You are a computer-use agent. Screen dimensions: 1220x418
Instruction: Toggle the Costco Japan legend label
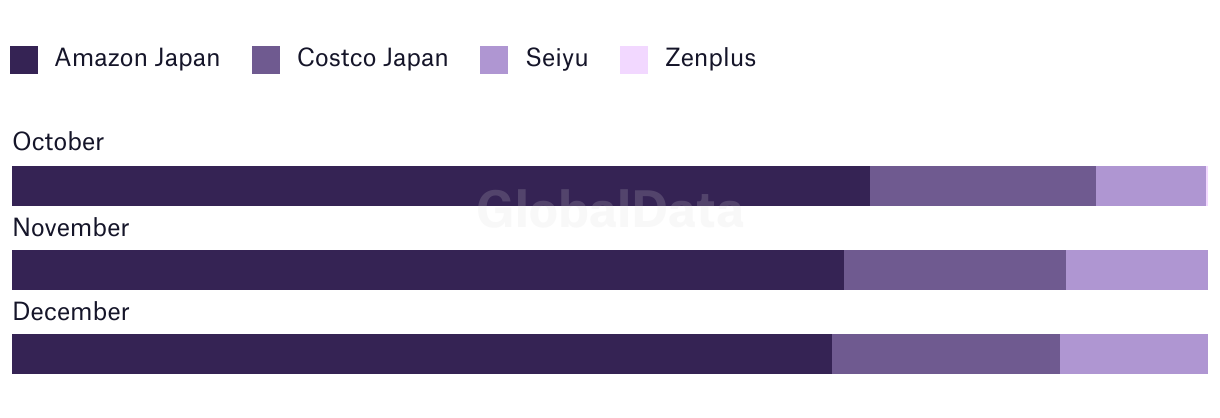pos(372,58)
